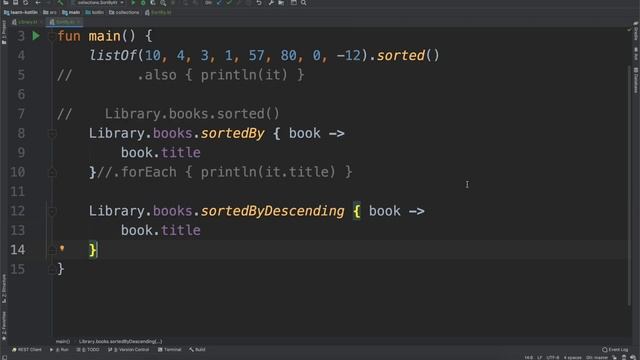Click the listOf call on line 4

point(113,56)
